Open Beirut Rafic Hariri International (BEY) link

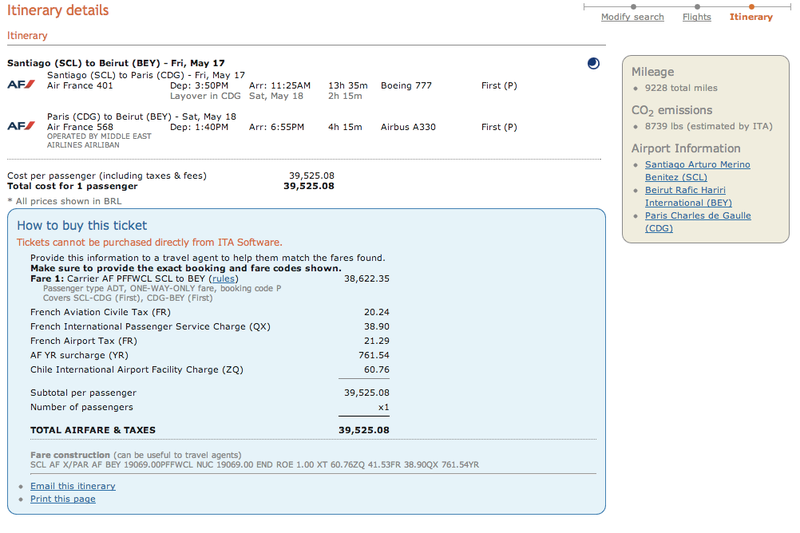(x=688, y=196)
